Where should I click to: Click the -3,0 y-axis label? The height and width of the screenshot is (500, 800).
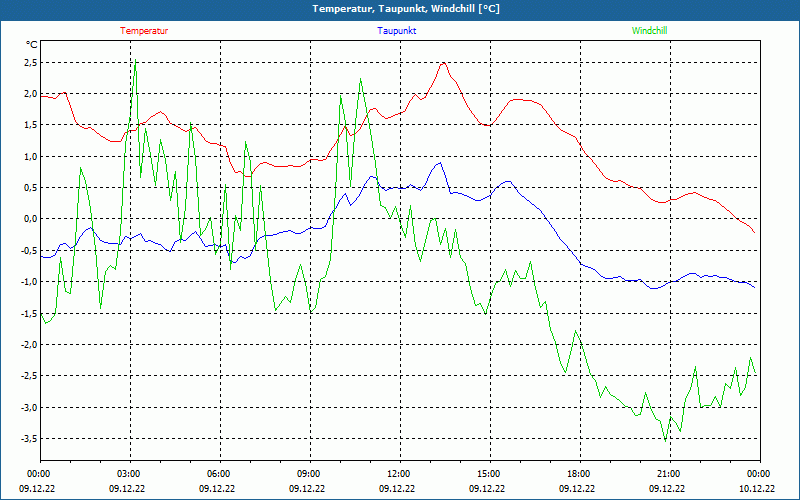point(29,407)
